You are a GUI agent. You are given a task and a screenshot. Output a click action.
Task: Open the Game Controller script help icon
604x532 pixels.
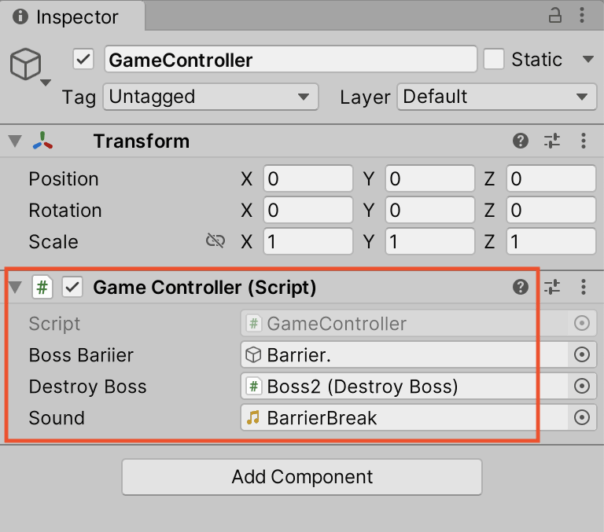(x=520, y=287)
